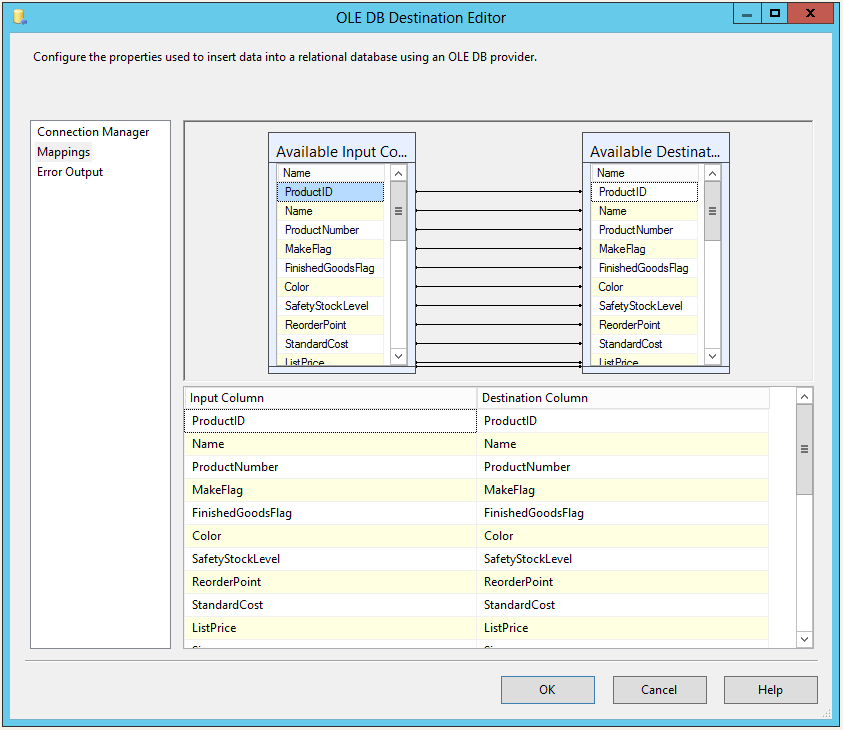
Task: Select ProductID in Available Input Columns
Action: (x=322, y=191)
